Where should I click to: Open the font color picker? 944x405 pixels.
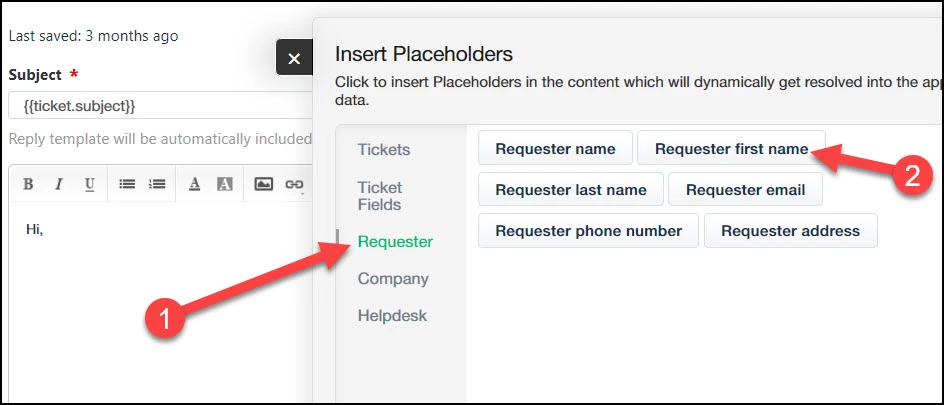194,184
